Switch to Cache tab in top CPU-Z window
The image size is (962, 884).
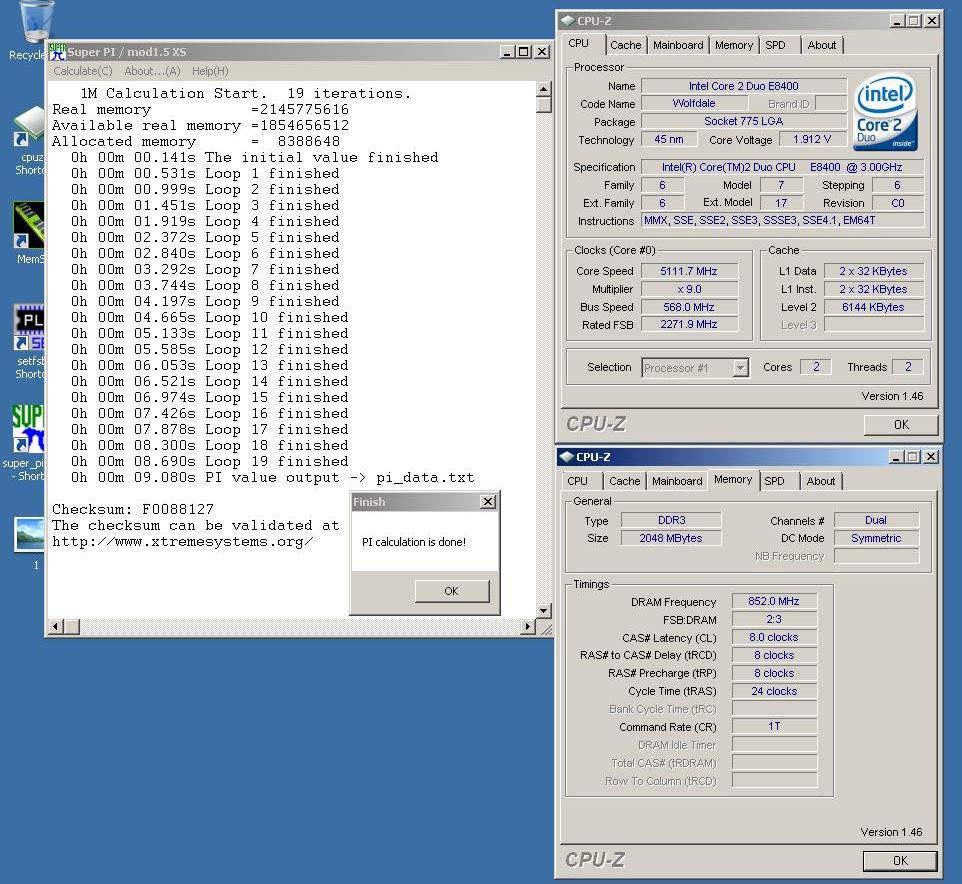(x=625, y=45)
